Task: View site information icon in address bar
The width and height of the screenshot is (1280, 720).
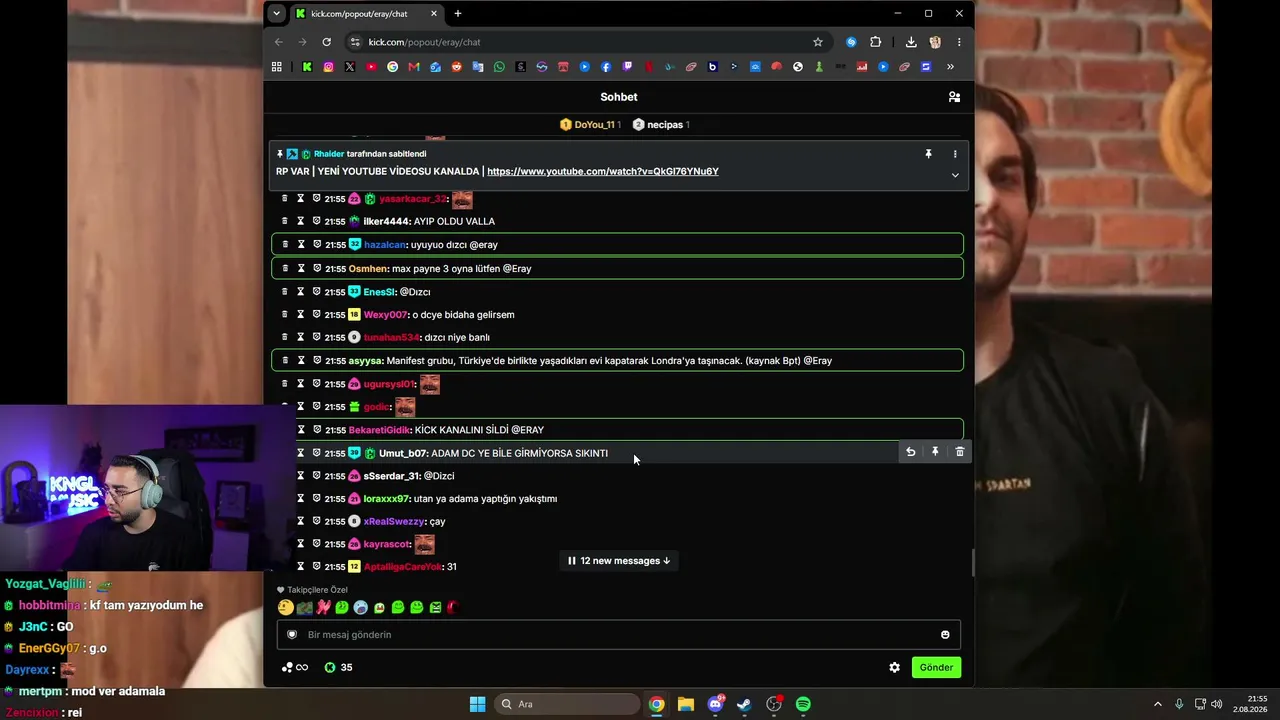Action: tap(354, 42)
